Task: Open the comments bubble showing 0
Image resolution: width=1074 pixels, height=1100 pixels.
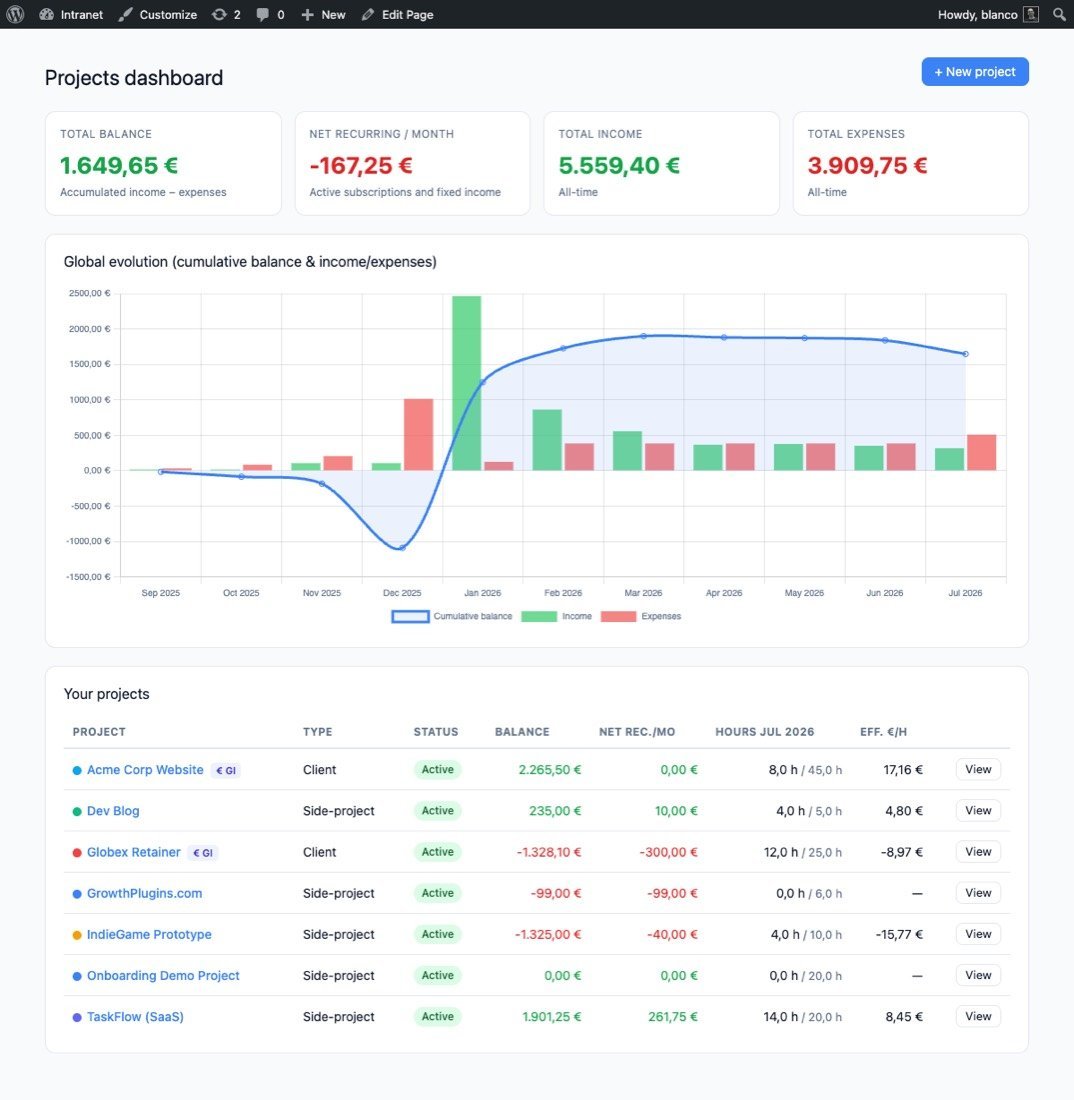Action: (271, 14)
